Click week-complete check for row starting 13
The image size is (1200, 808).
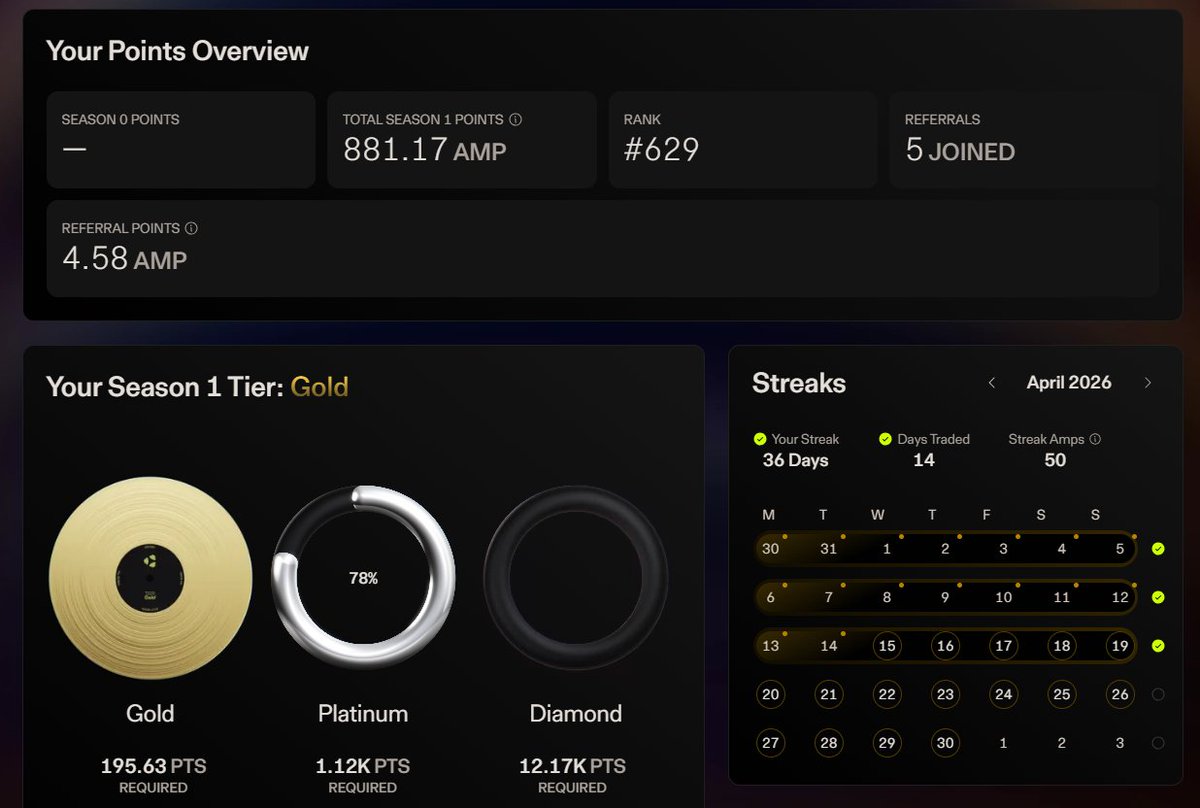click(1158, 646)
